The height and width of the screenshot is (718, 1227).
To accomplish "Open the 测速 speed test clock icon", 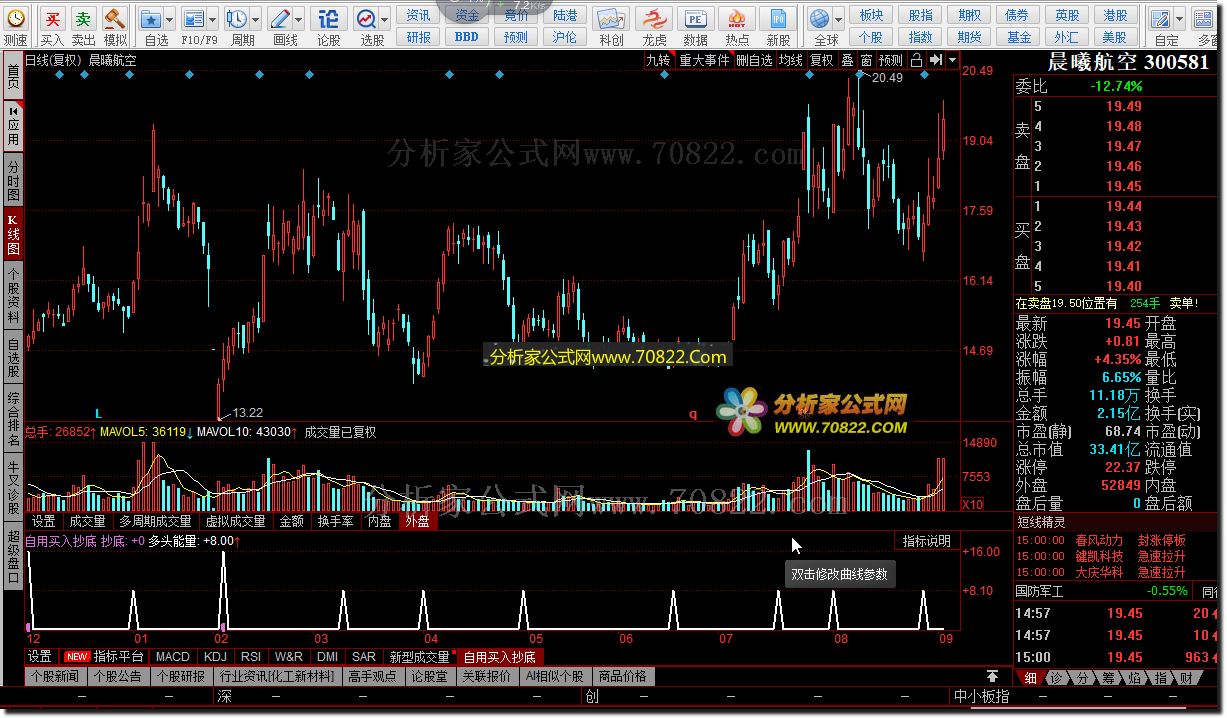I will point(16,19).
